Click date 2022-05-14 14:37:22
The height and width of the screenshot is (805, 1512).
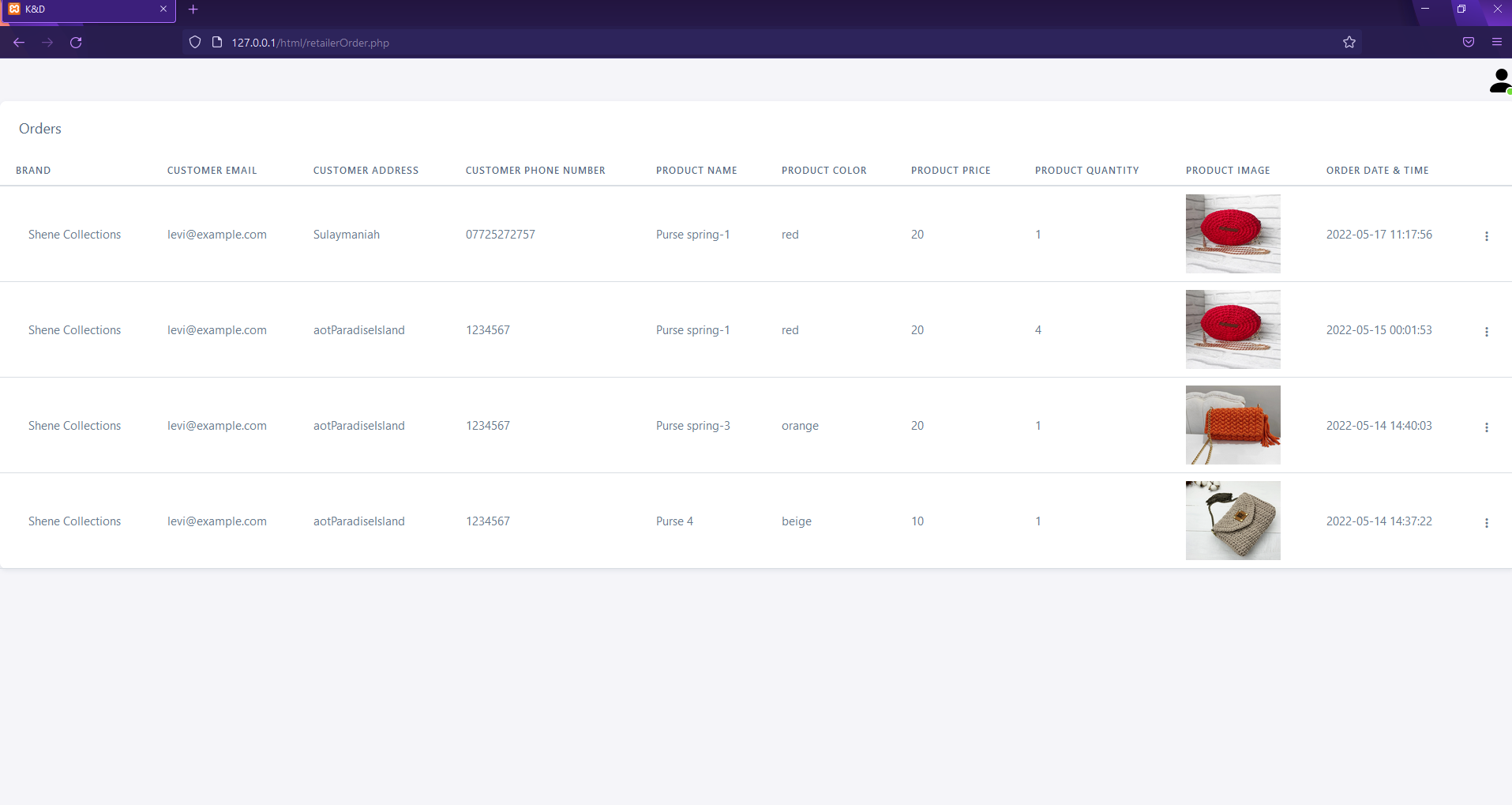(x=1379, y=521)
